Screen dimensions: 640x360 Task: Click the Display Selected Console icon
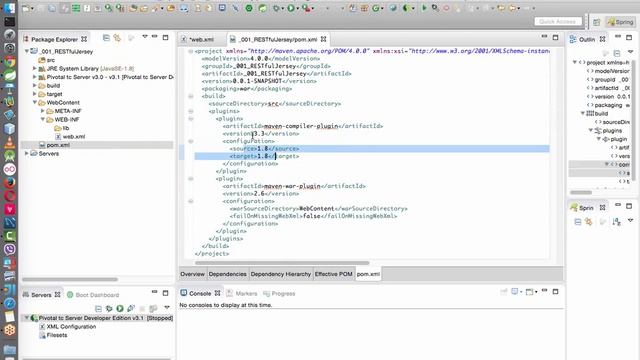coord(515,292)
